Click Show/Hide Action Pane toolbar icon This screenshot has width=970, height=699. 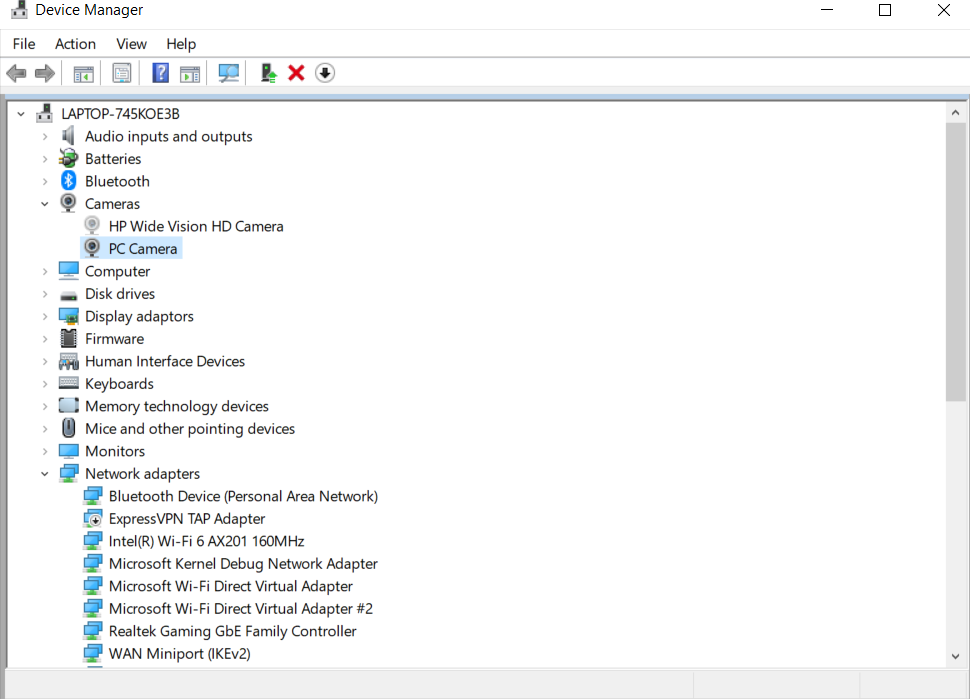coord(190,74)
